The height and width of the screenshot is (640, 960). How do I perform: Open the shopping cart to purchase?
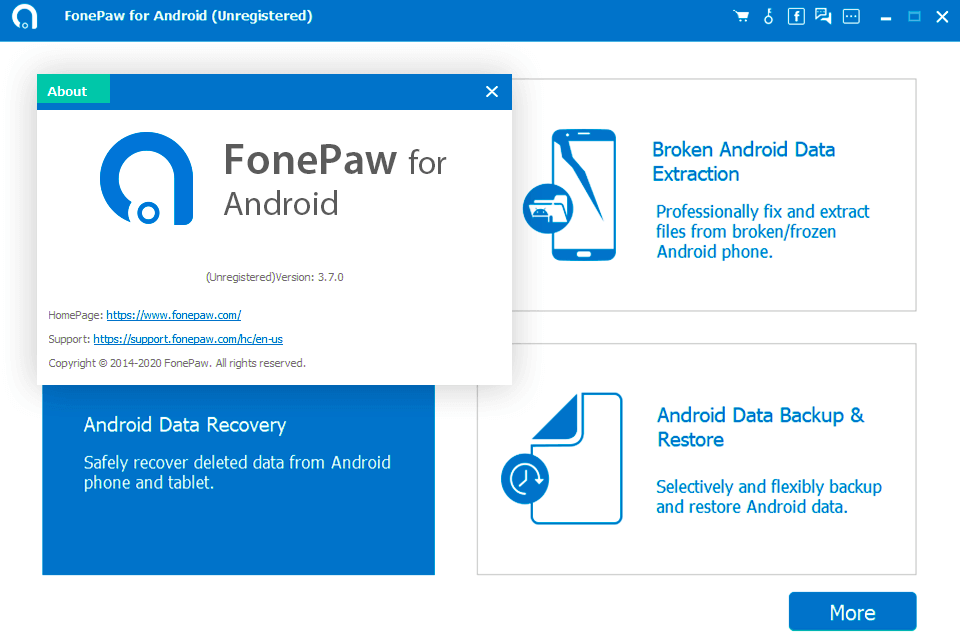pos(741,16)
